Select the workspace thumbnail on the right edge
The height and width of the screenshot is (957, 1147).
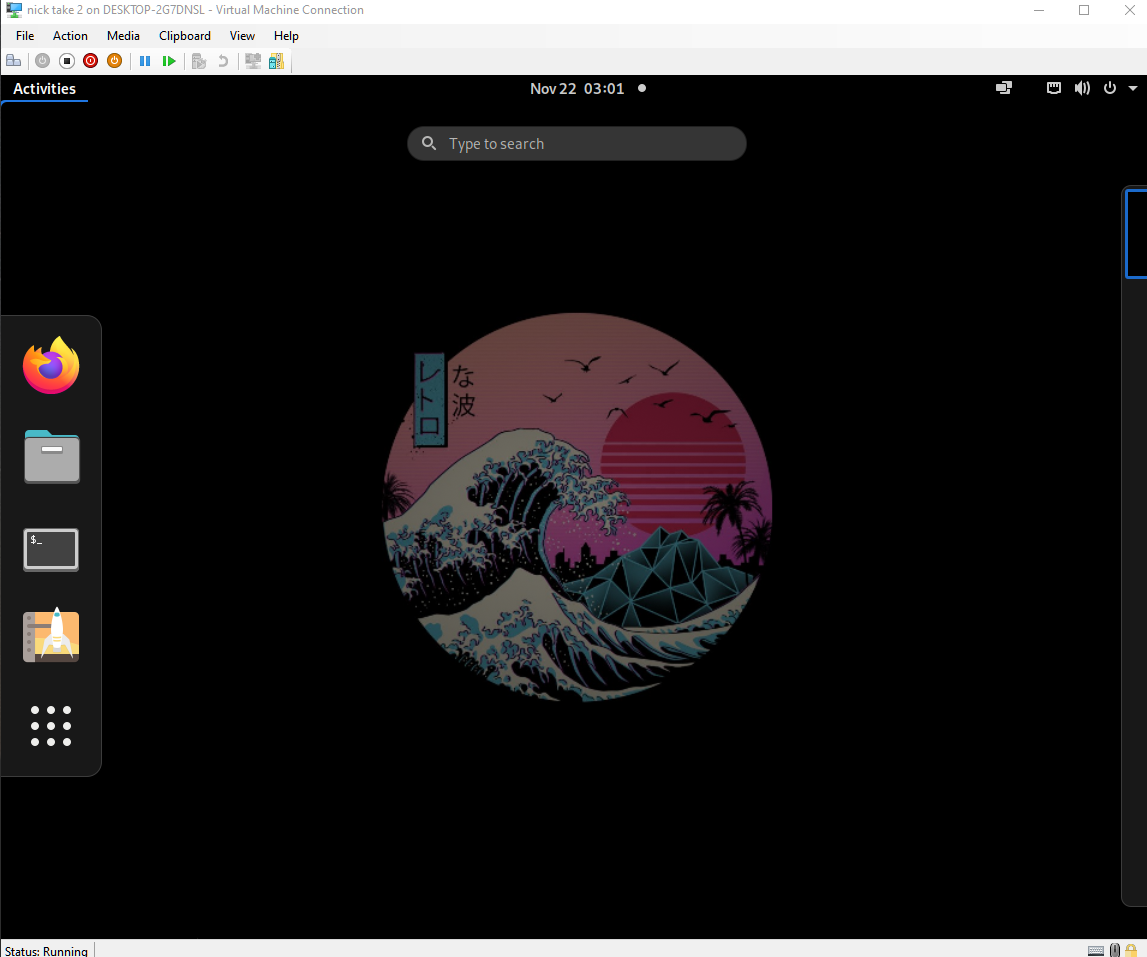coord(1136,233)
